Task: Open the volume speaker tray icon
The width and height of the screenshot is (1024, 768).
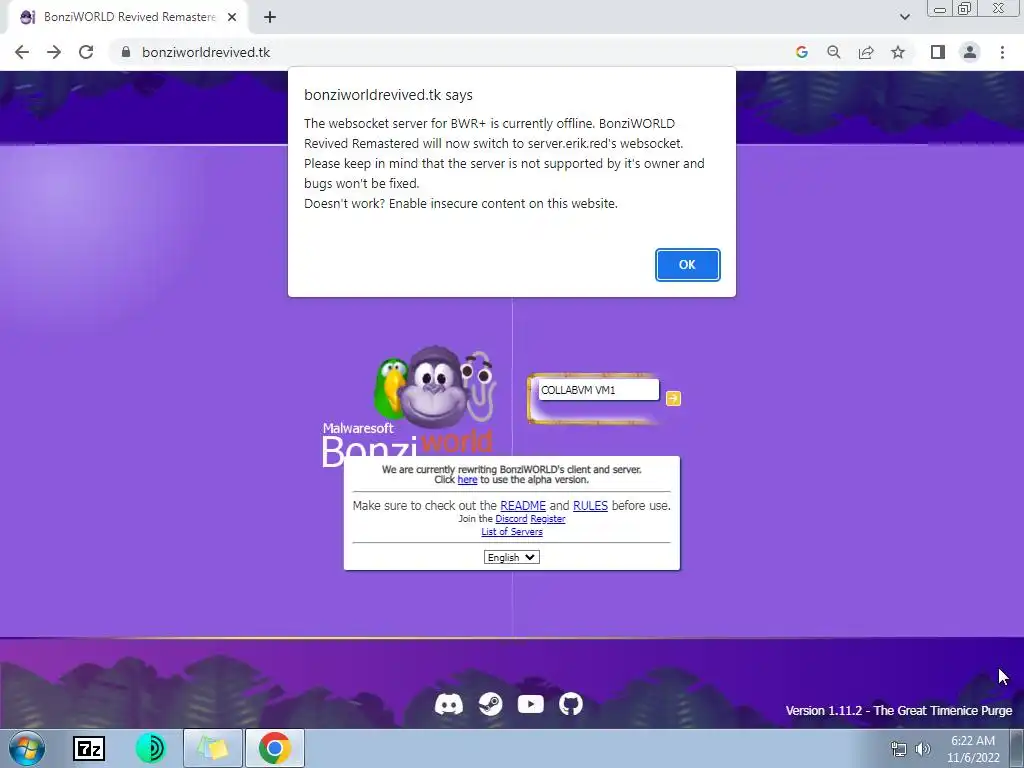Action: (923, 749)
